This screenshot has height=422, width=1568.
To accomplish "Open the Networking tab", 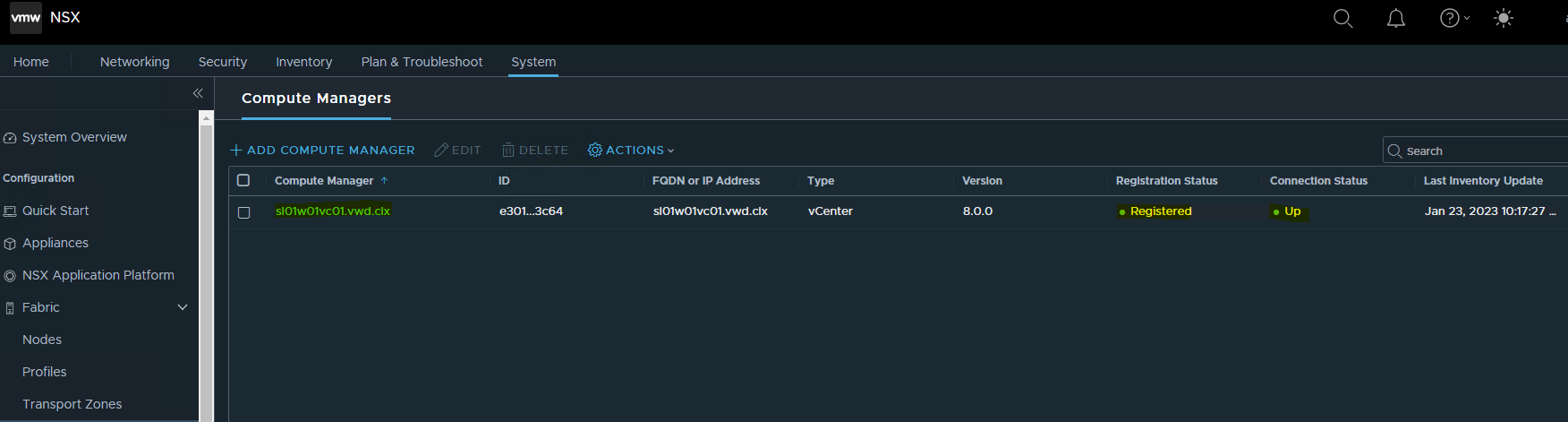I will click(135, 62).
